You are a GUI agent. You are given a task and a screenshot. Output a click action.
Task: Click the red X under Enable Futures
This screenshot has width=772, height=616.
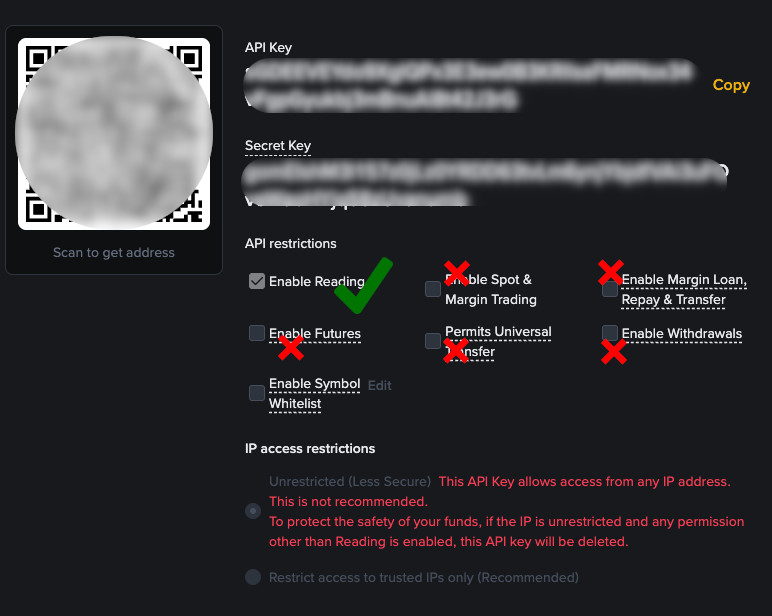point(291,348)
